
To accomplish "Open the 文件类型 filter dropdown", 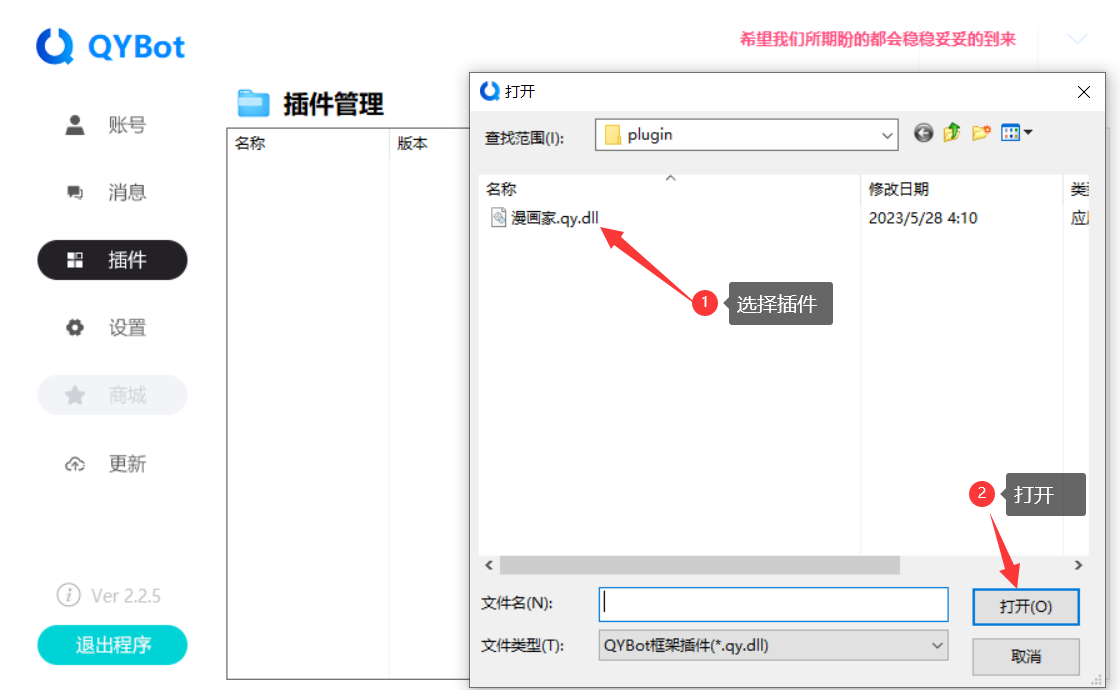I will click(937, 646).
